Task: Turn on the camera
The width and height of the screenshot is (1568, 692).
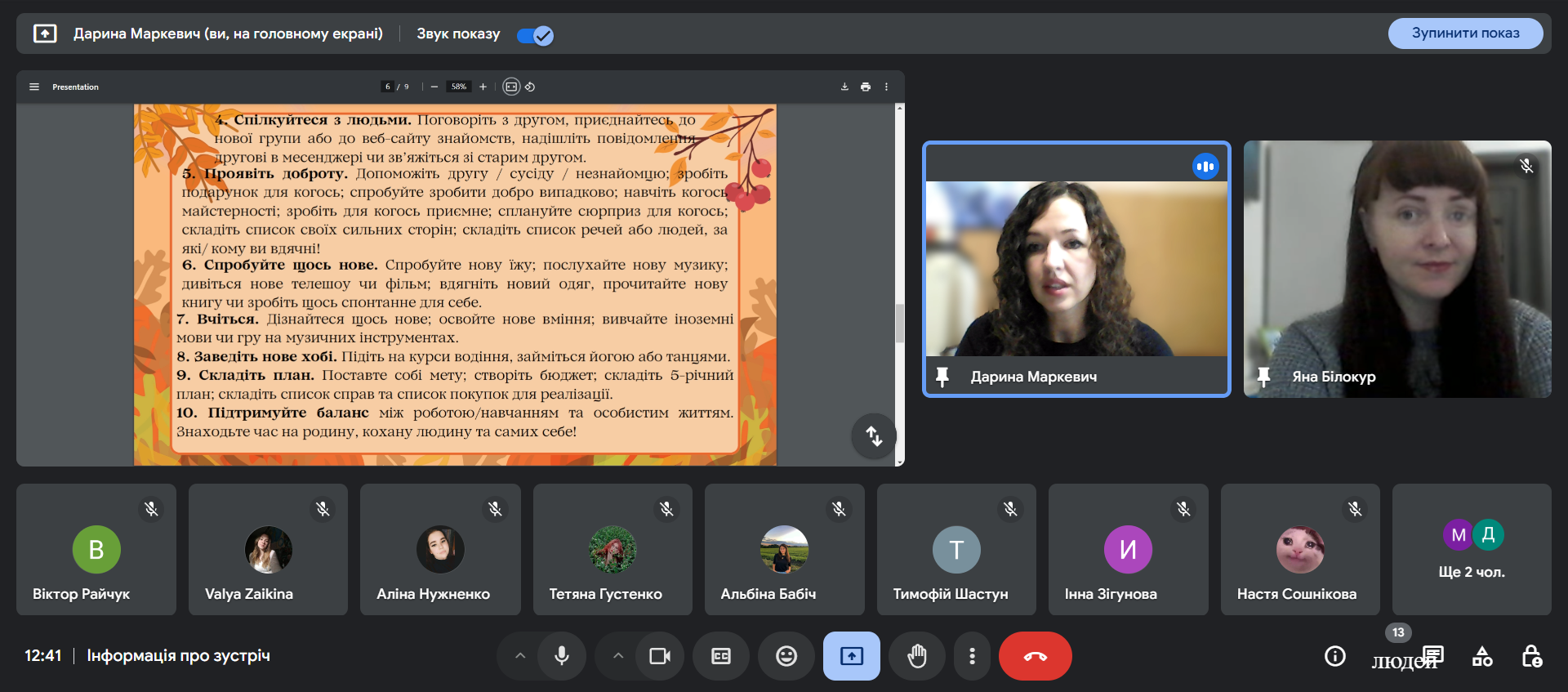Action: tap(660, 656)
